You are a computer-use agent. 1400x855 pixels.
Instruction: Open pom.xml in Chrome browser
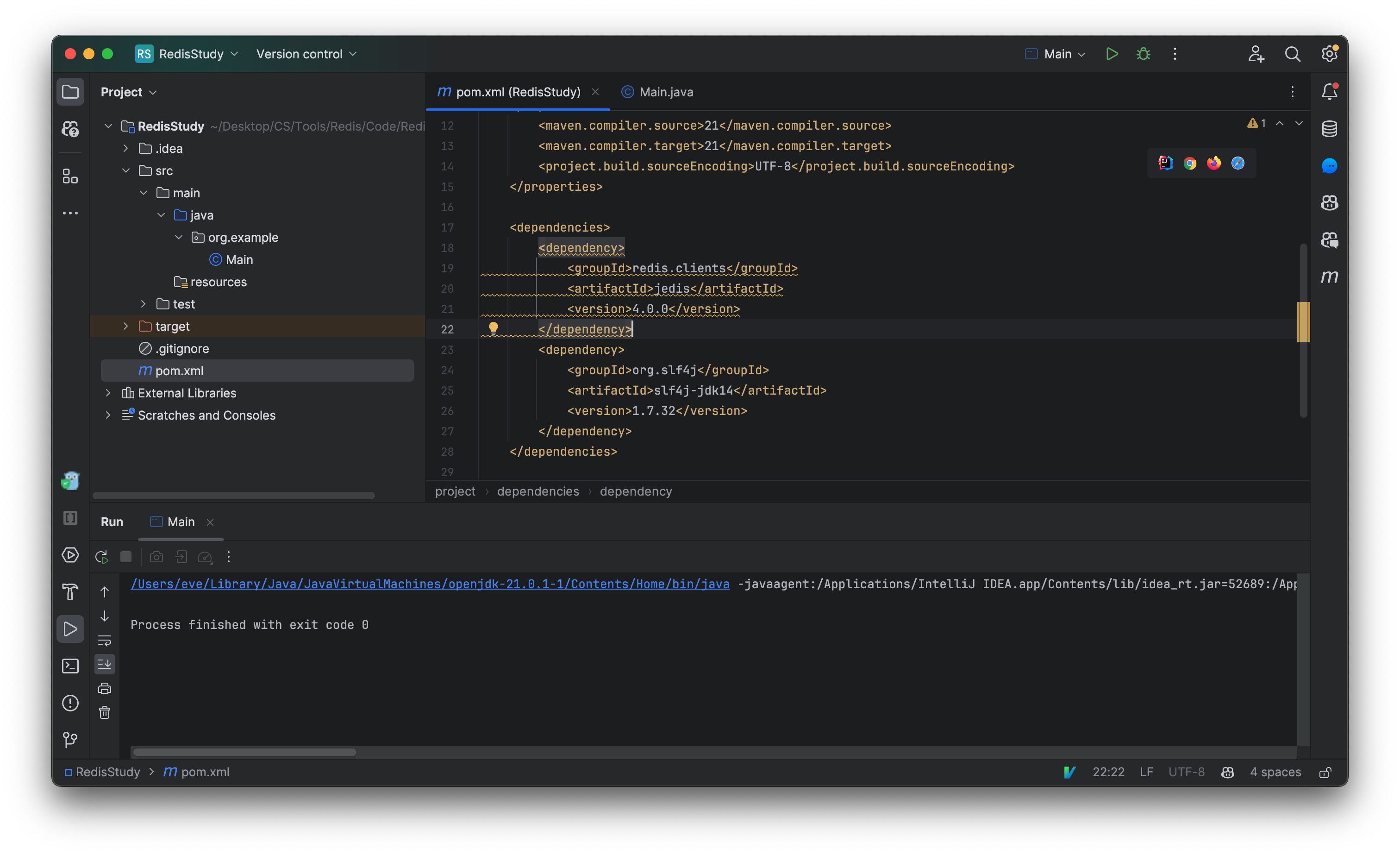click(1190, 163)
